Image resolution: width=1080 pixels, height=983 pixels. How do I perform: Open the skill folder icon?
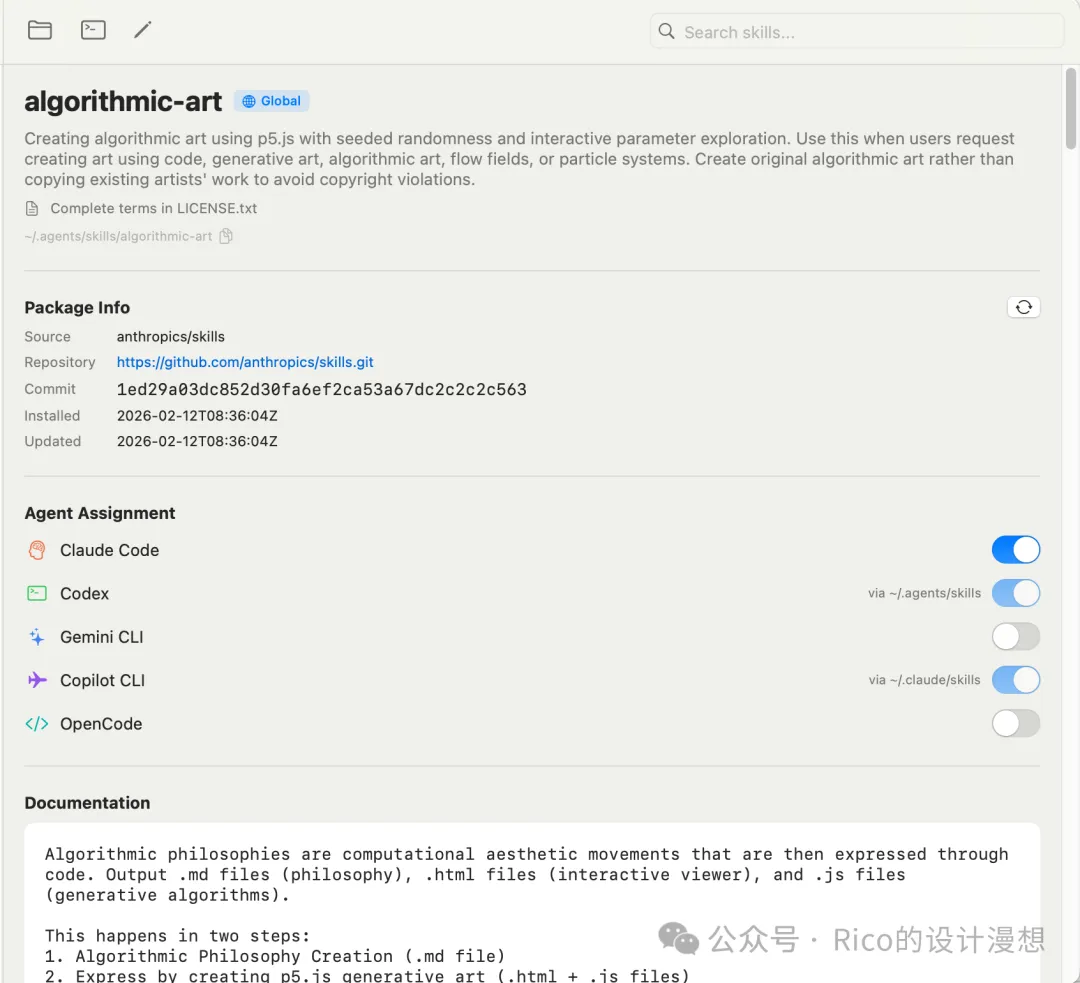point(40,30)
